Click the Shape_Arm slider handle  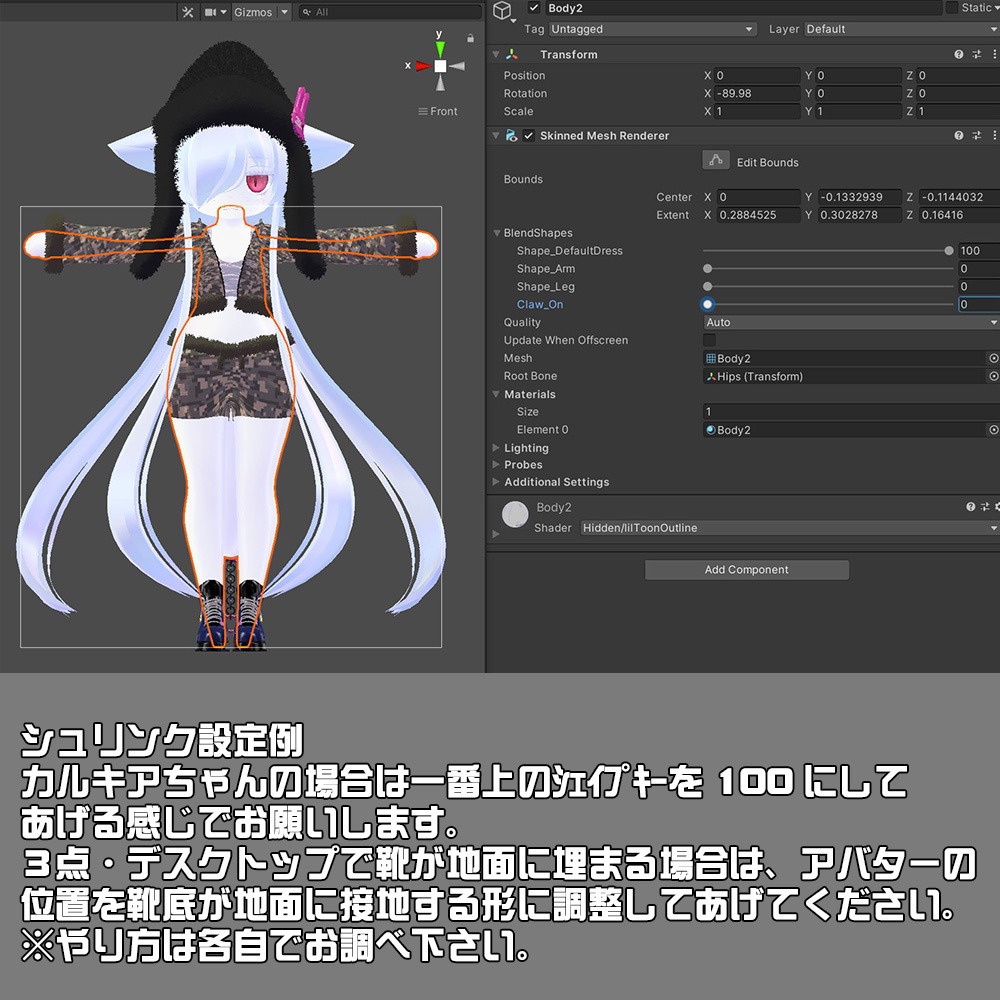click(707, 268)
